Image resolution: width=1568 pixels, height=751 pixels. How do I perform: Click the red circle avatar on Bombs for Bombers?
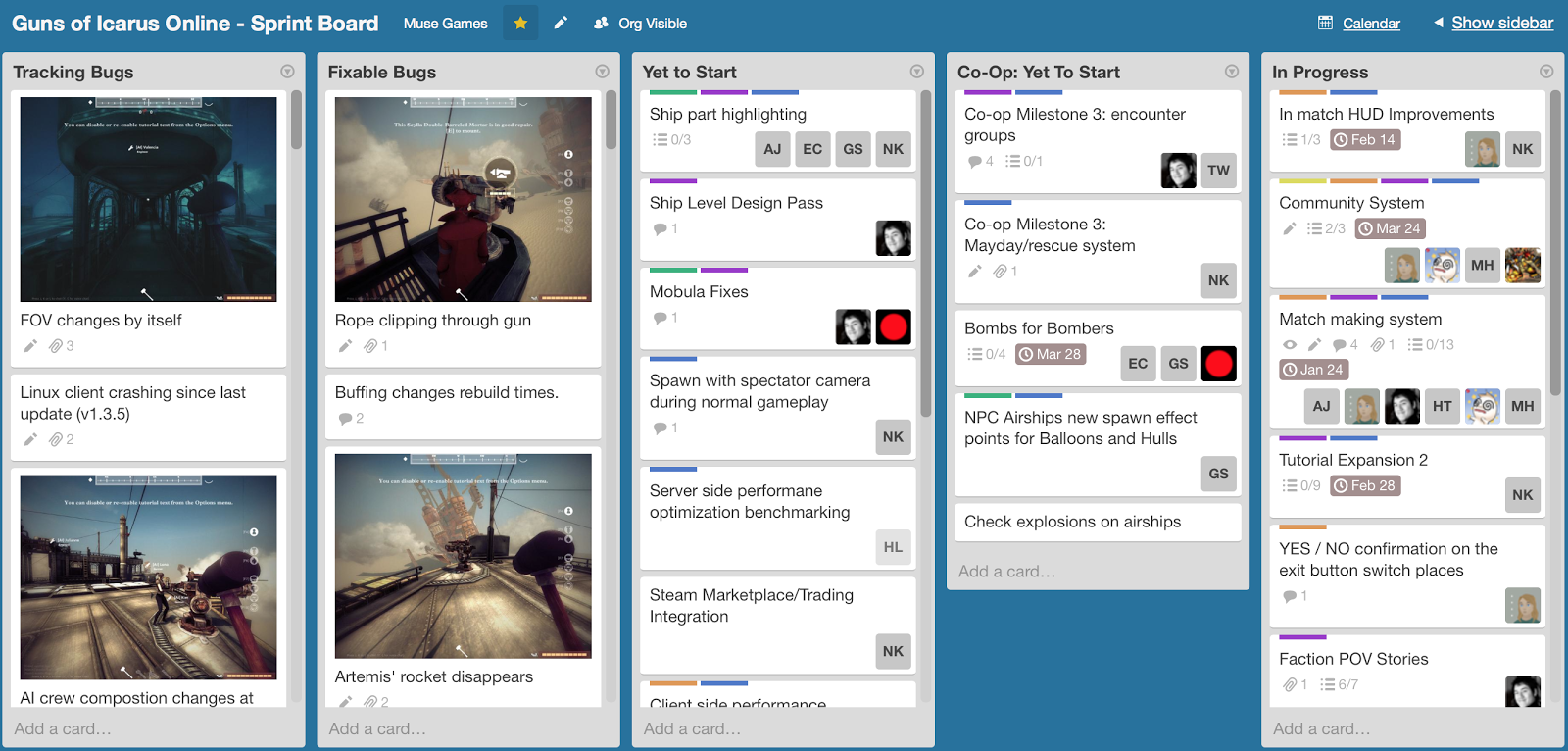pyautogui.click(x=1218, y=364)
